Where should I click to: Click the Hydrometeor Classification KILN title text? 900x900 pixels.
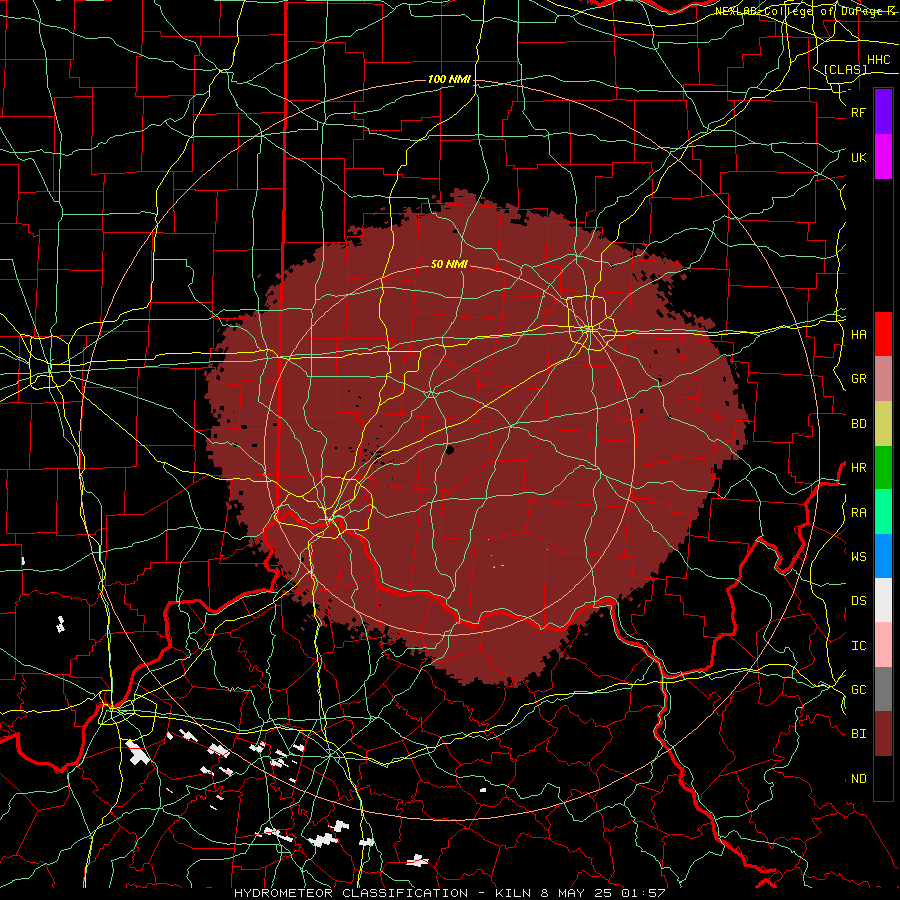tap(450, 893)
